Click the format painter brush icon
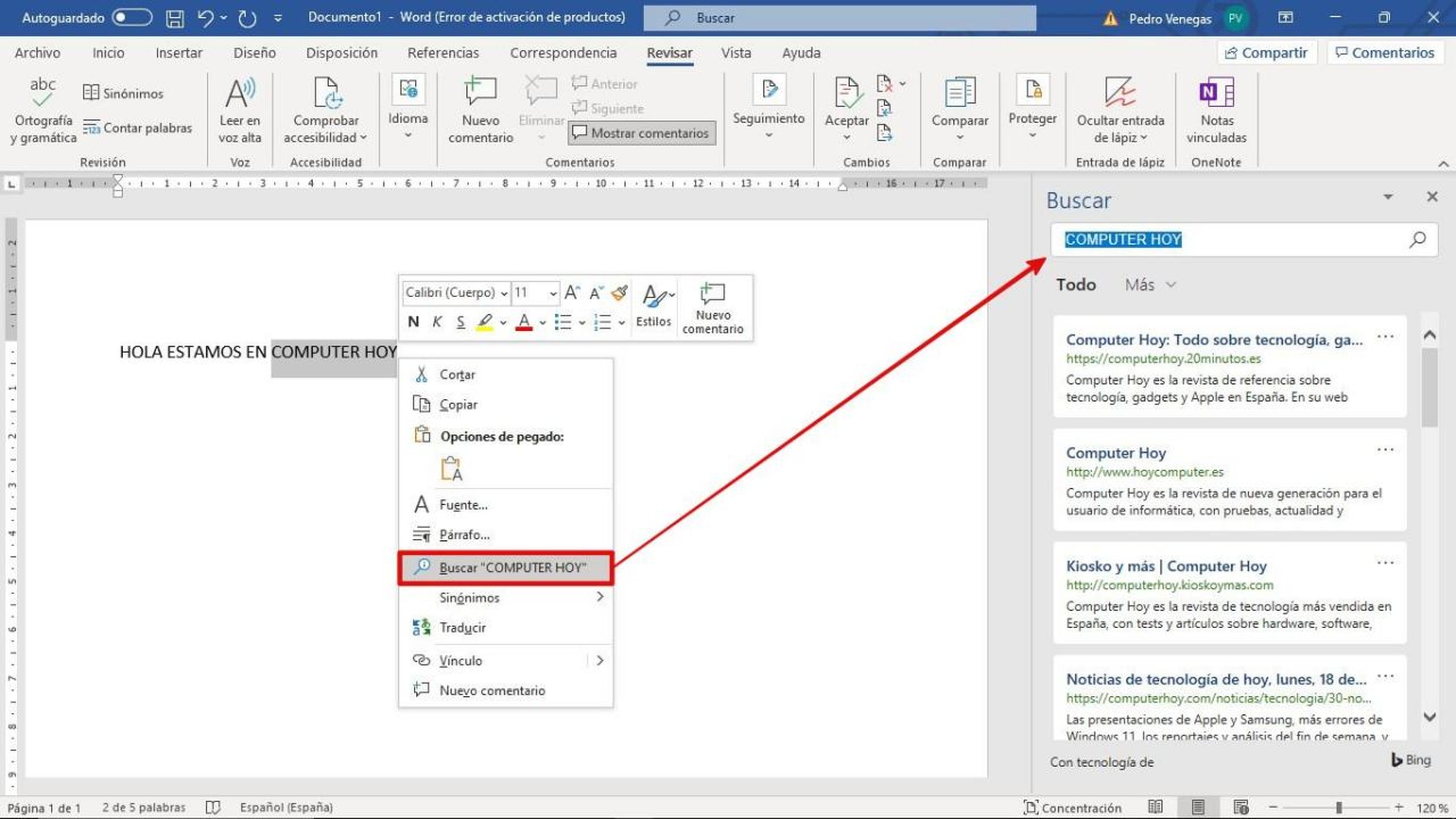This screenshot has width=1456, height=819. coord(620,292)
